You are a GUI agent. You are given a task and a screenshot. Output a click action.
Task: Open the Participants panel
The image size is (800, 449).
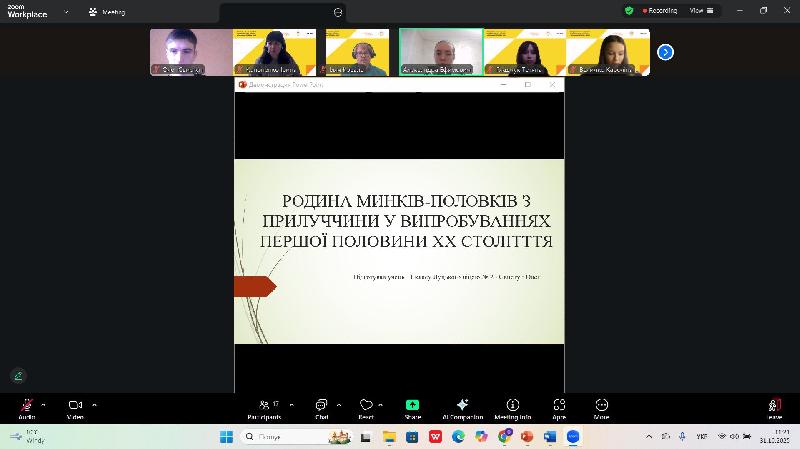(x=264, y=406)
